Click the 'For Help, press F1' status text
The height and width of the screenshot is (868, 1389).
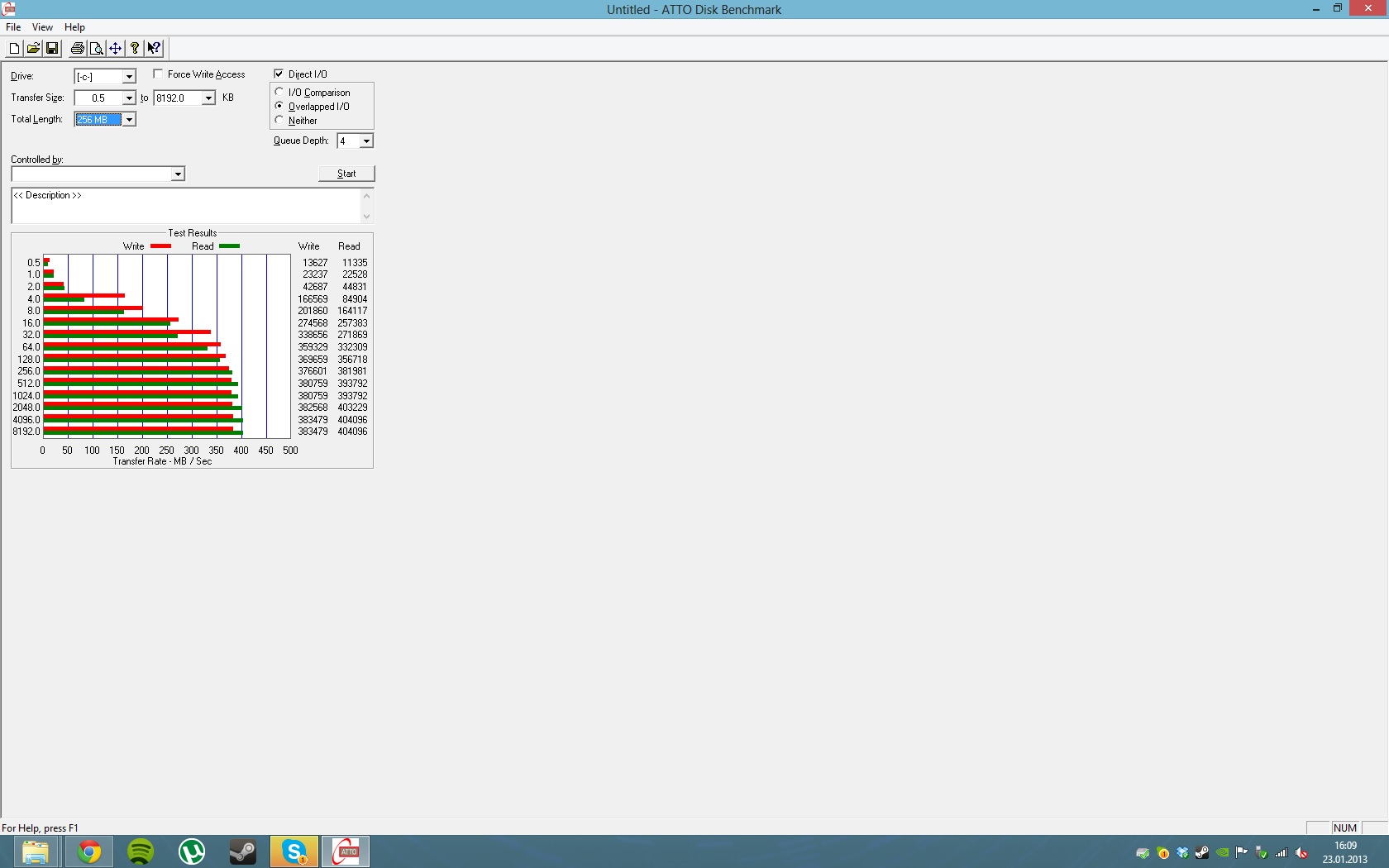tap(40, 828)
